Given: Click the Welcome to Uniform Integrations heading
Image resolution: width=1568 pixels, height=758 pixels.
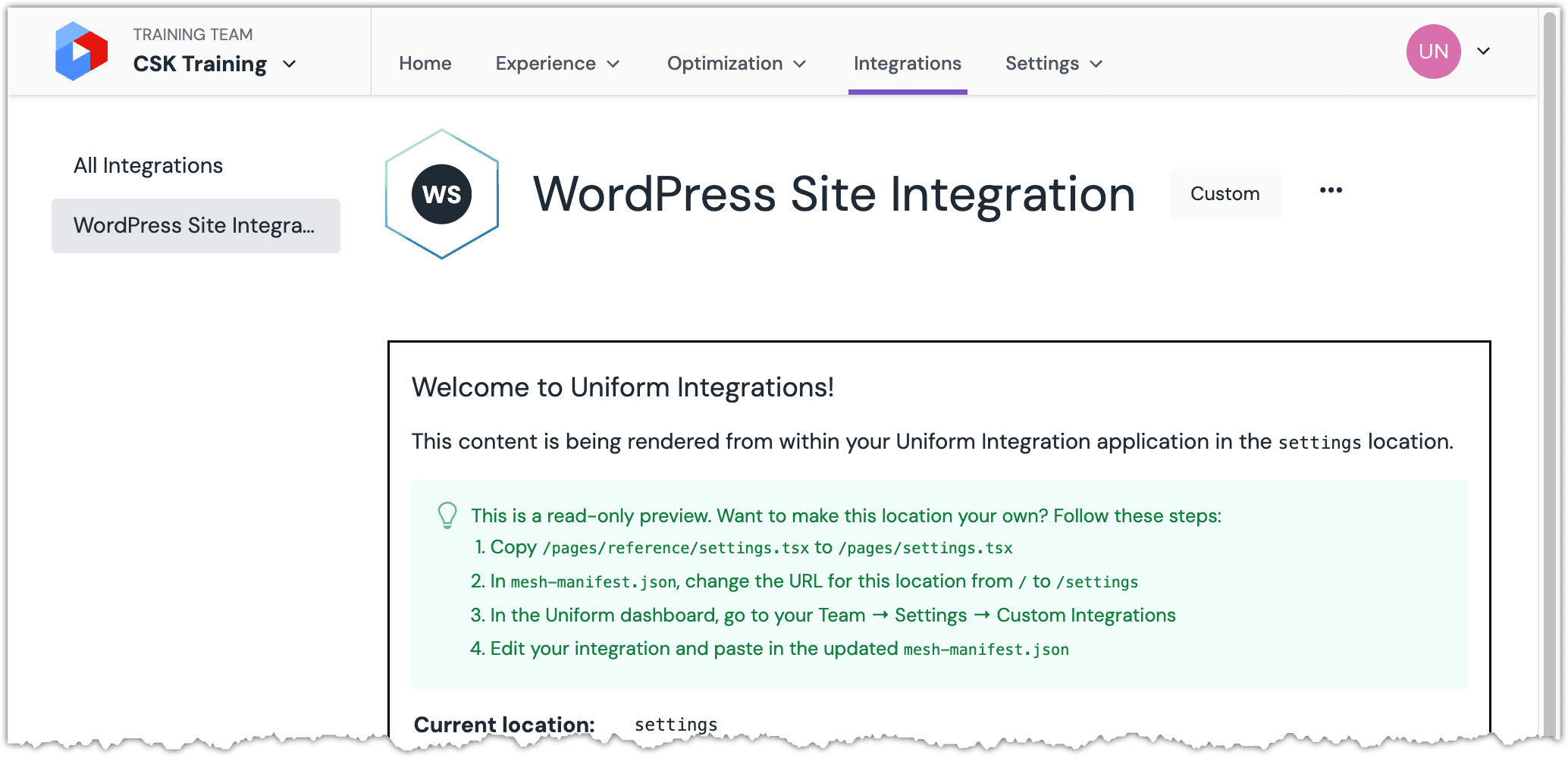Looking at the screenshot, I should coord(622,387).
